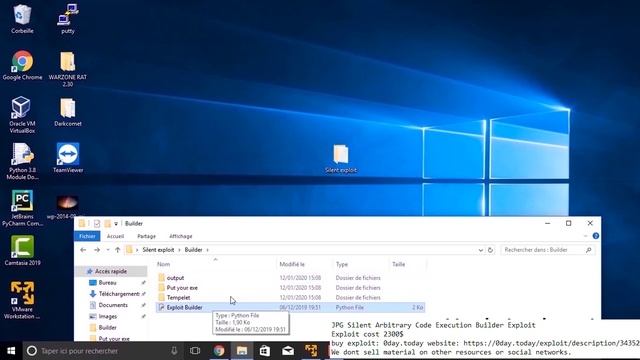Open VMware Workstation from the taskbar

(x=311, y=351)
